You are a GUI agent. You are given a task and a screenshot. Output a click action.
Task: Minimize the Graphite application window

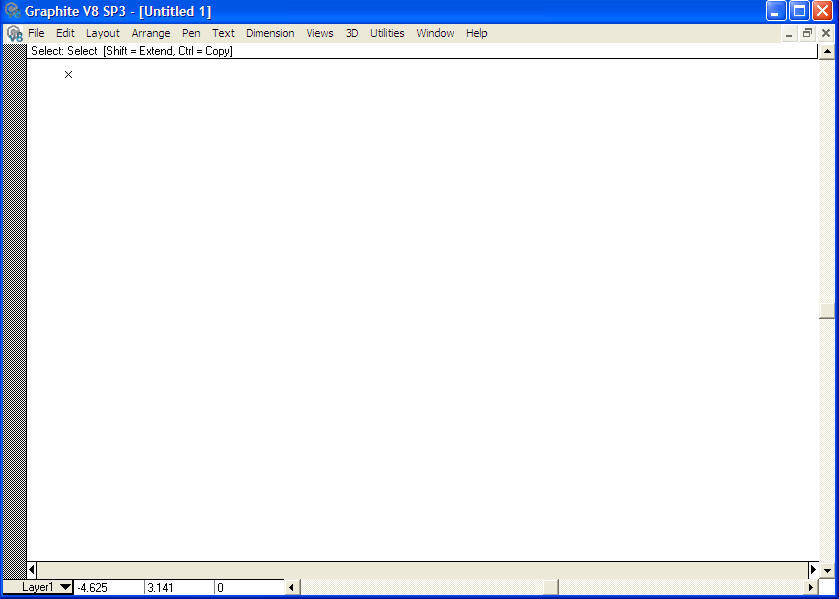click(776, 11)
